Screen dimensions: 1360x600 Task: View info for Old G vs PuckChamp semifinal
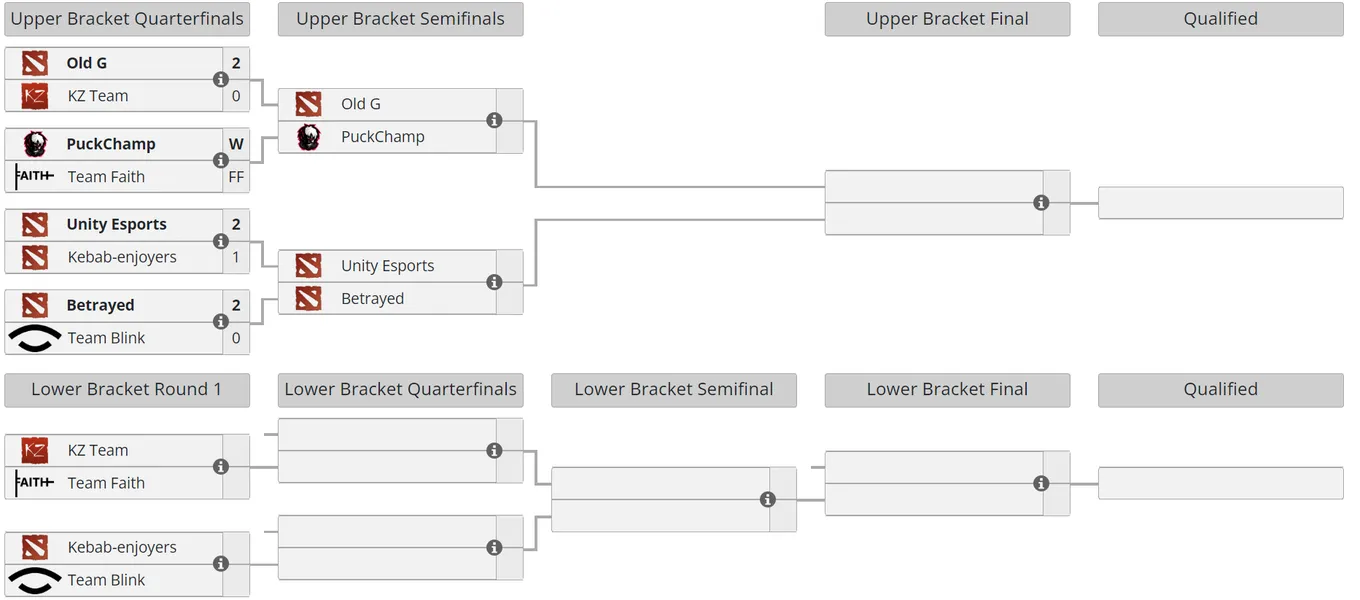pyautogui.click(x=494, y=120)
